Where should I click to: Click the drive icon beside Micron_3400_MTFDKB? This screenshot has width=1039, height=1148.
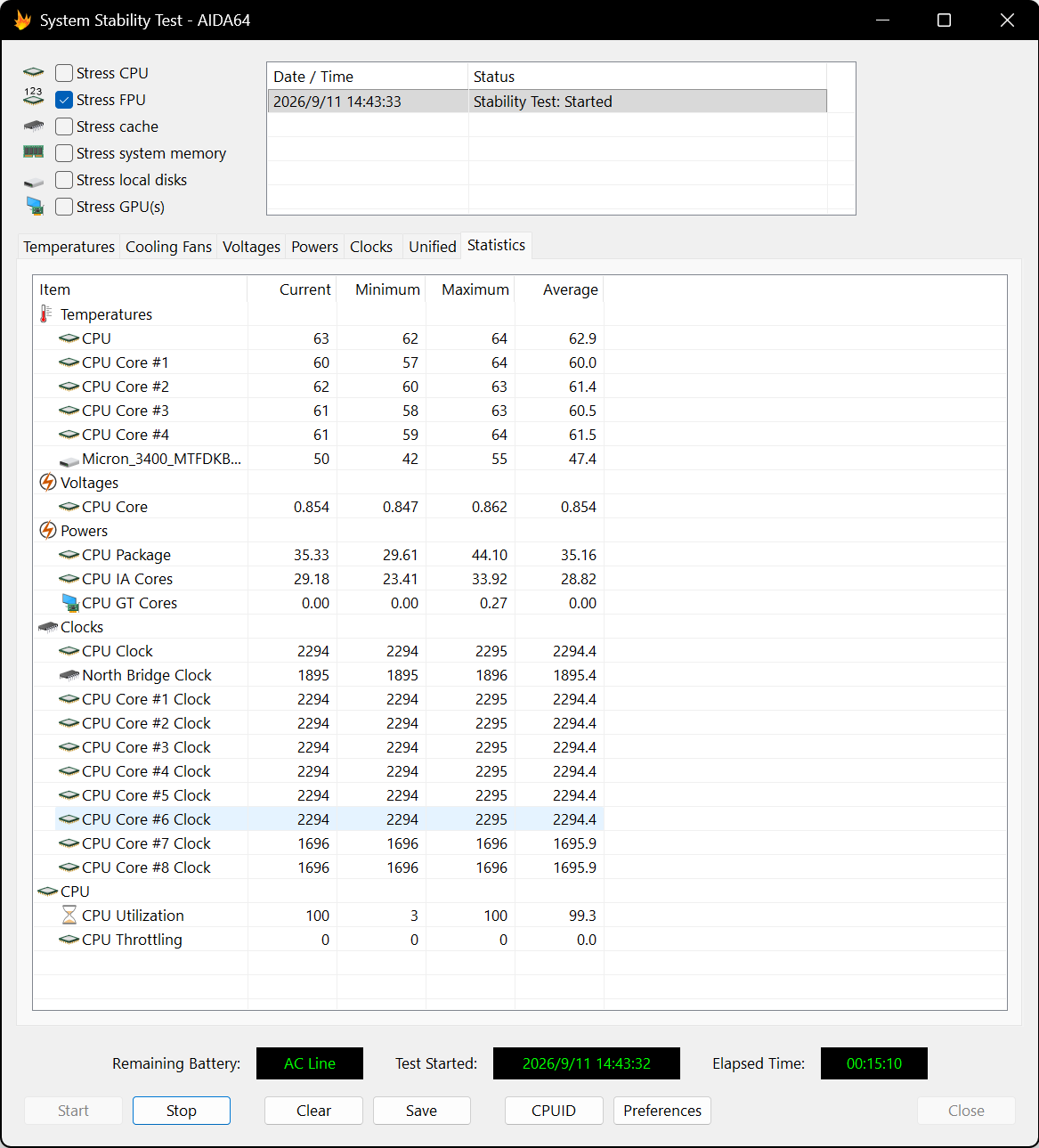coord(69,460)
